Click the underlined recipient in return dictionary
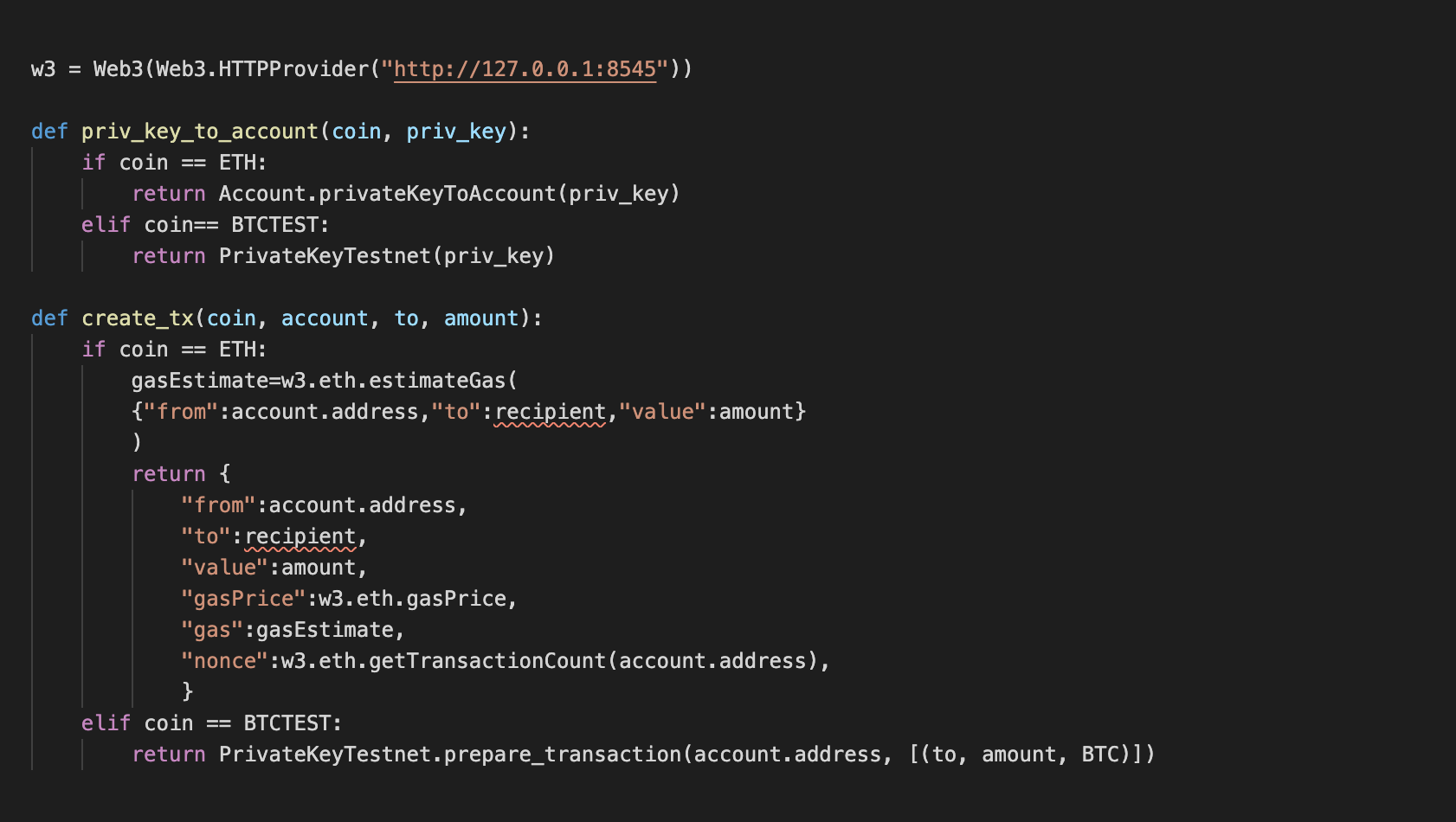The image size is (1456, 822). point(300,536)
